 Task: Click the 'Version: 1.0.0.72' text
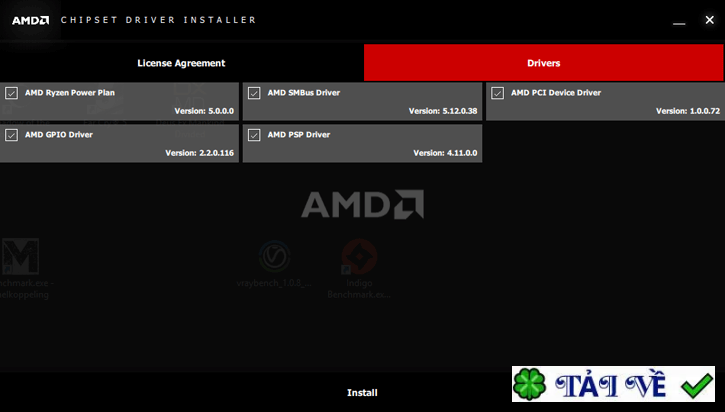(688, 111)
